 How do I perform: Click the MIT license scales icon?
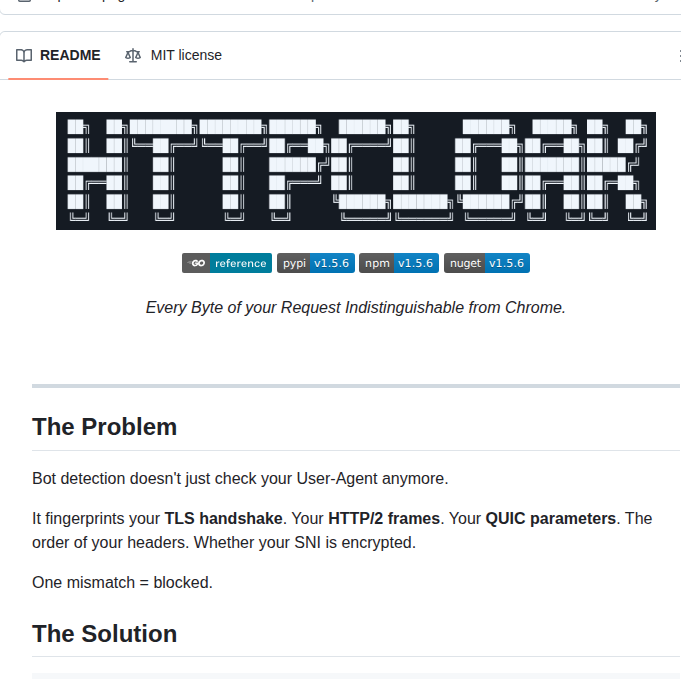[x=133, y=56]
